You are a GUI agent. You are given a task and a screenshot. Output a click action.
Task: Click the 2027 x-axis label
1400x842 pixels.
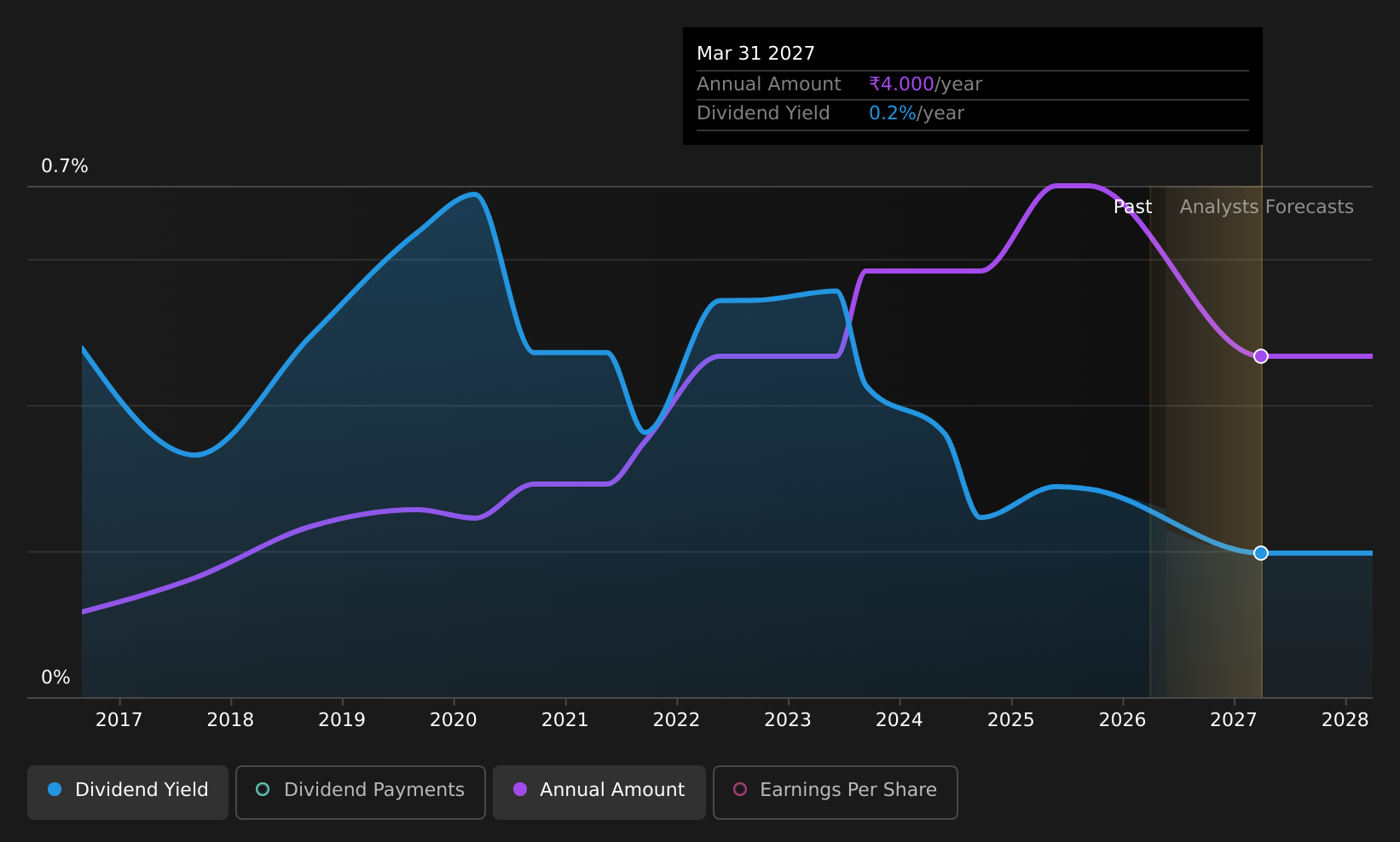[1234, 720]
